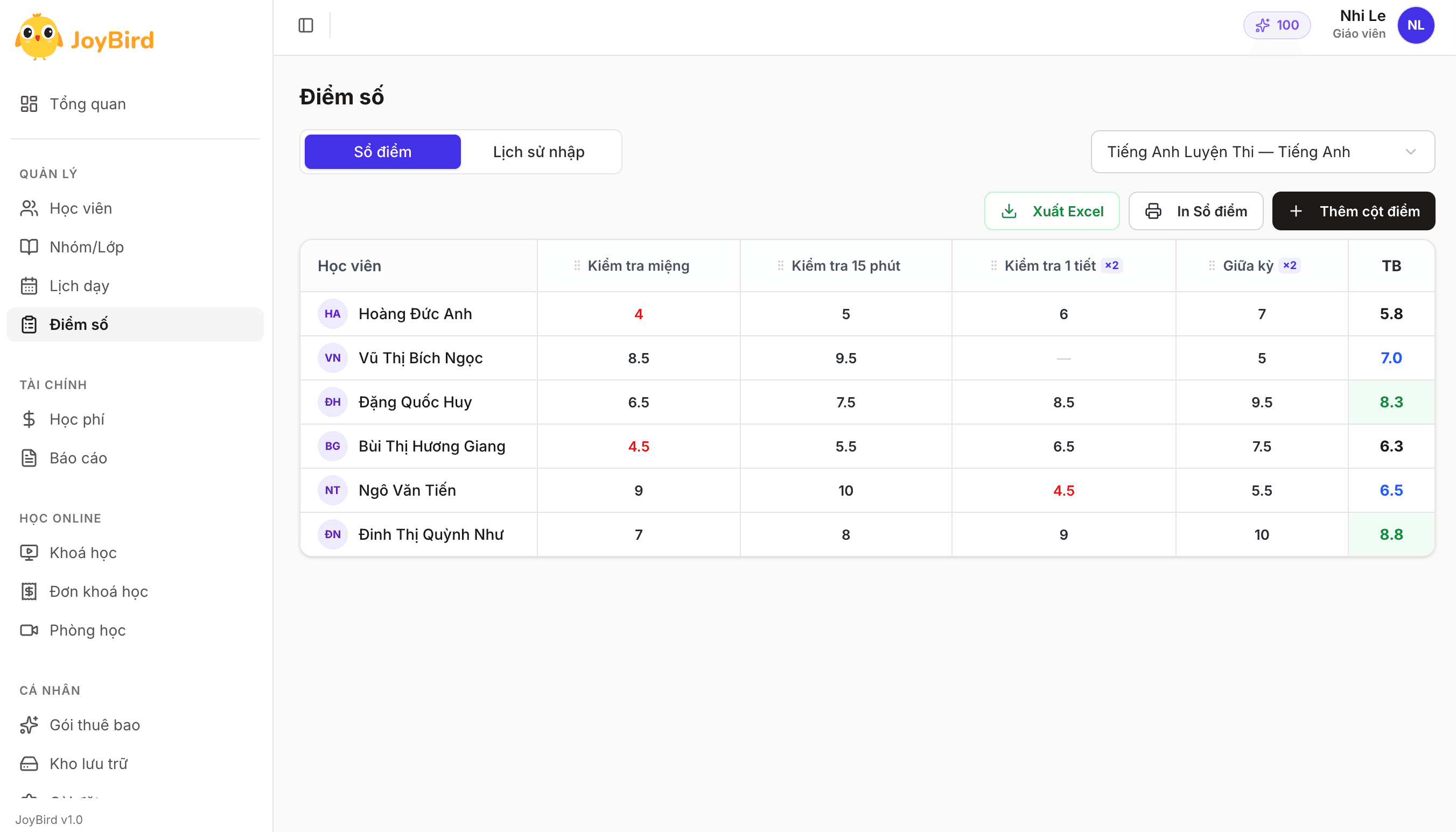
Task: Click the 100 credits sparkle badge
Action: (x=1277, y=25)
